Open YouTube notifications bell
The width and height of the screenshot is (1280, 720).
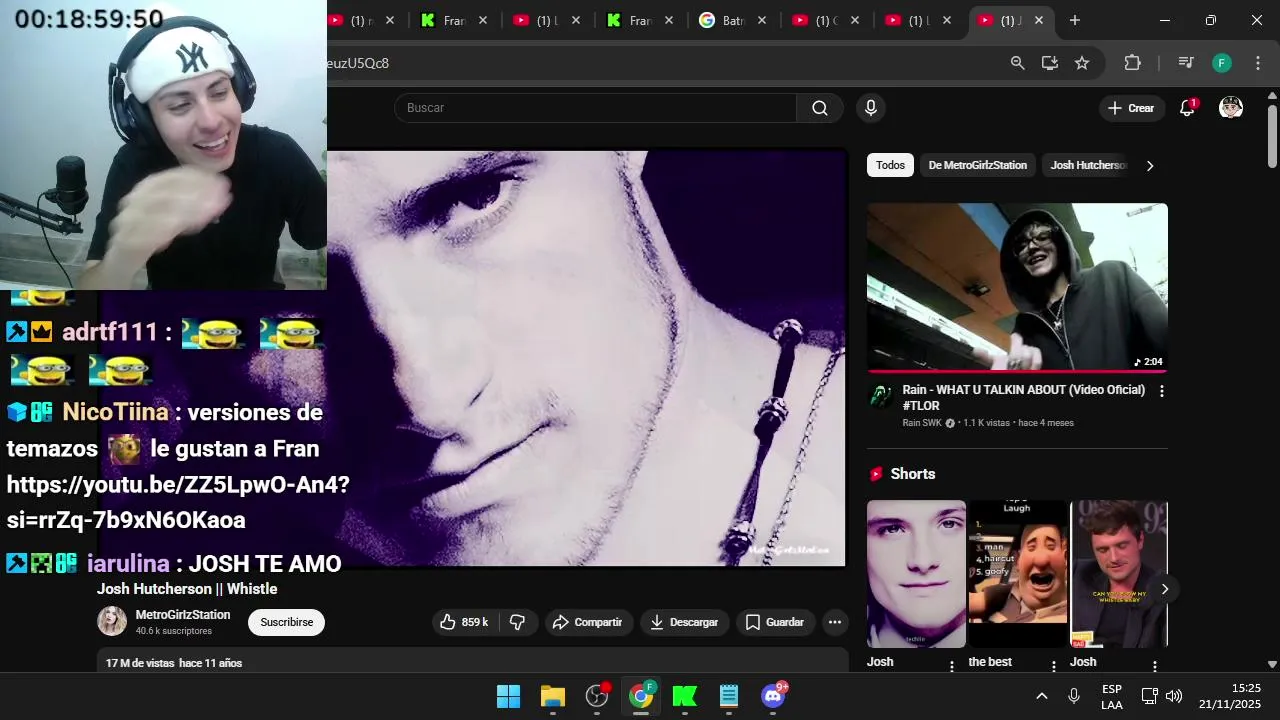[x=1187, y=108]
